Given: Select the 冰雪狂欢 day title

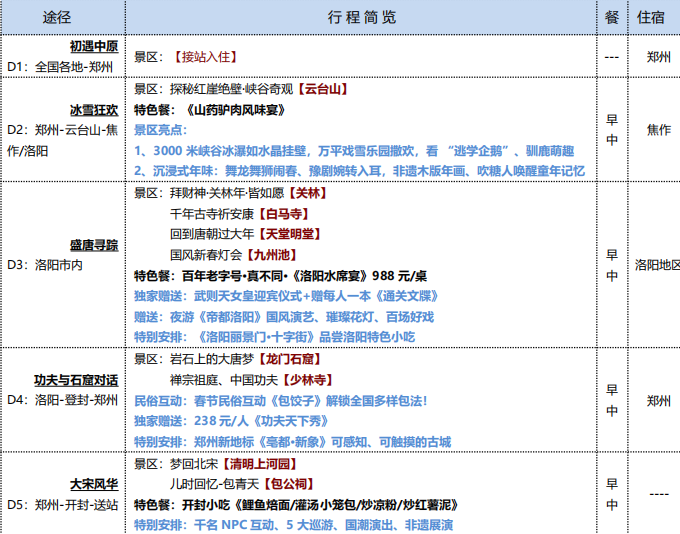Looking at the screenshot, I should pyautogui.click(x=94, y=110).
